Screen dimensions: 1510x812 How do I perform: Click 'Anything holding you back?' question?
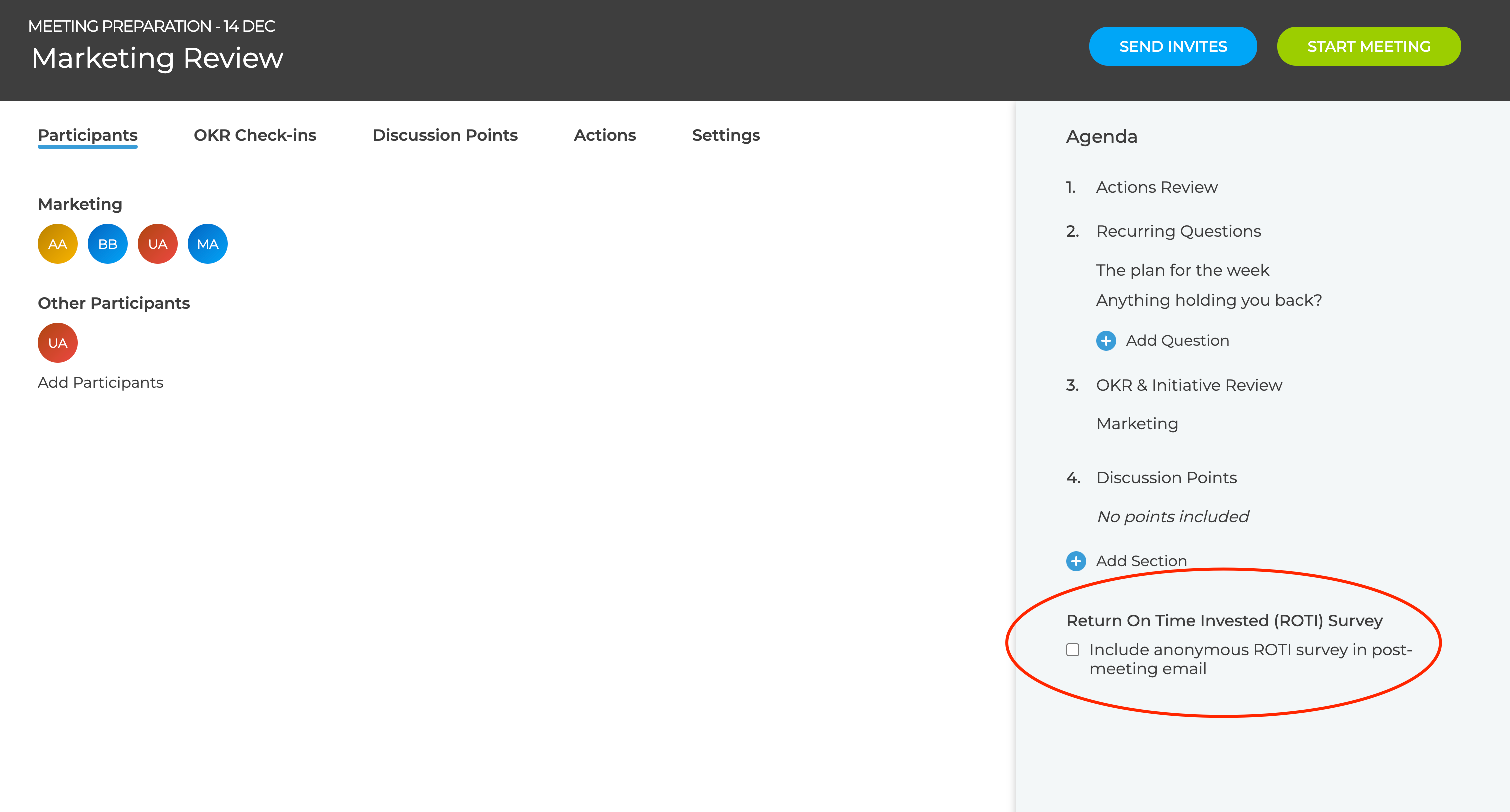coord(1209,301)
